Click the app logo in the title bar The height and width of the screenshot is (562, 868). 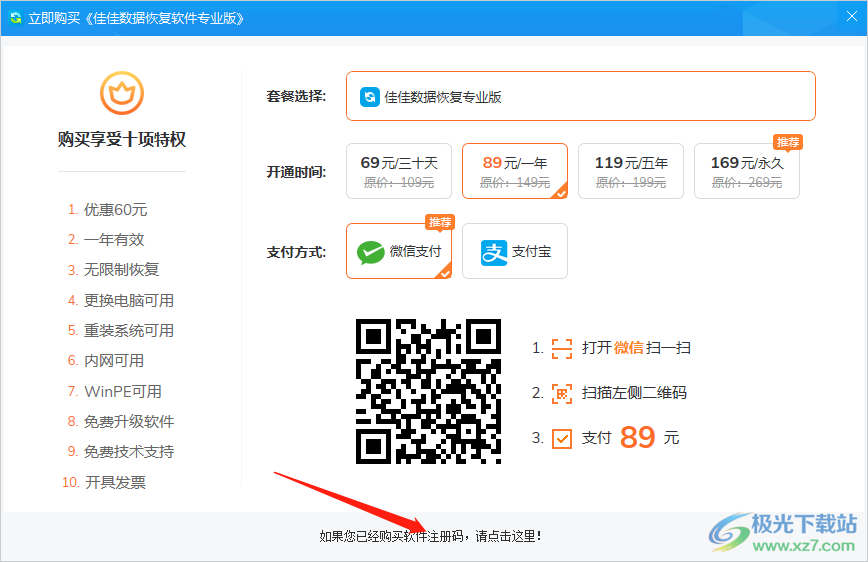(16, 18)
